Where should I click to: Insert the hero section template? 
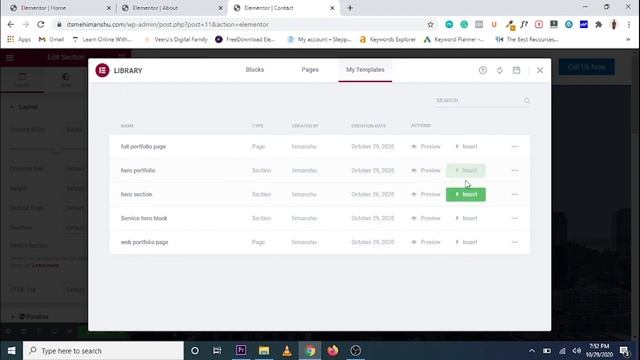pos(466,194)
